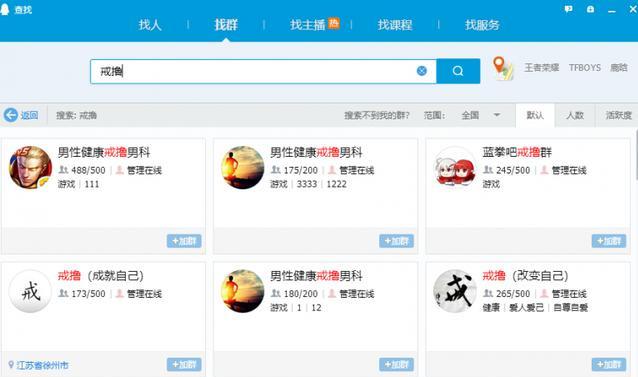Screen dimensions: 638x377
Task: Click 管理在线 admin icon in 265/500 card
Action: tap(544, 294)
